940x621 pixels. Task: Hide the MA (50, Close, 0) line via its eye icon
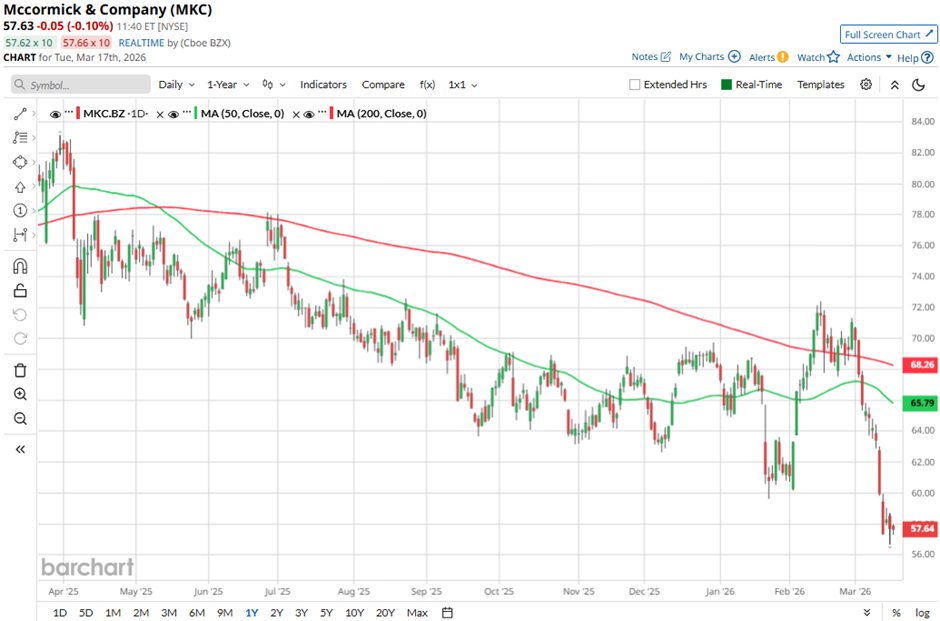pos(173,114)
